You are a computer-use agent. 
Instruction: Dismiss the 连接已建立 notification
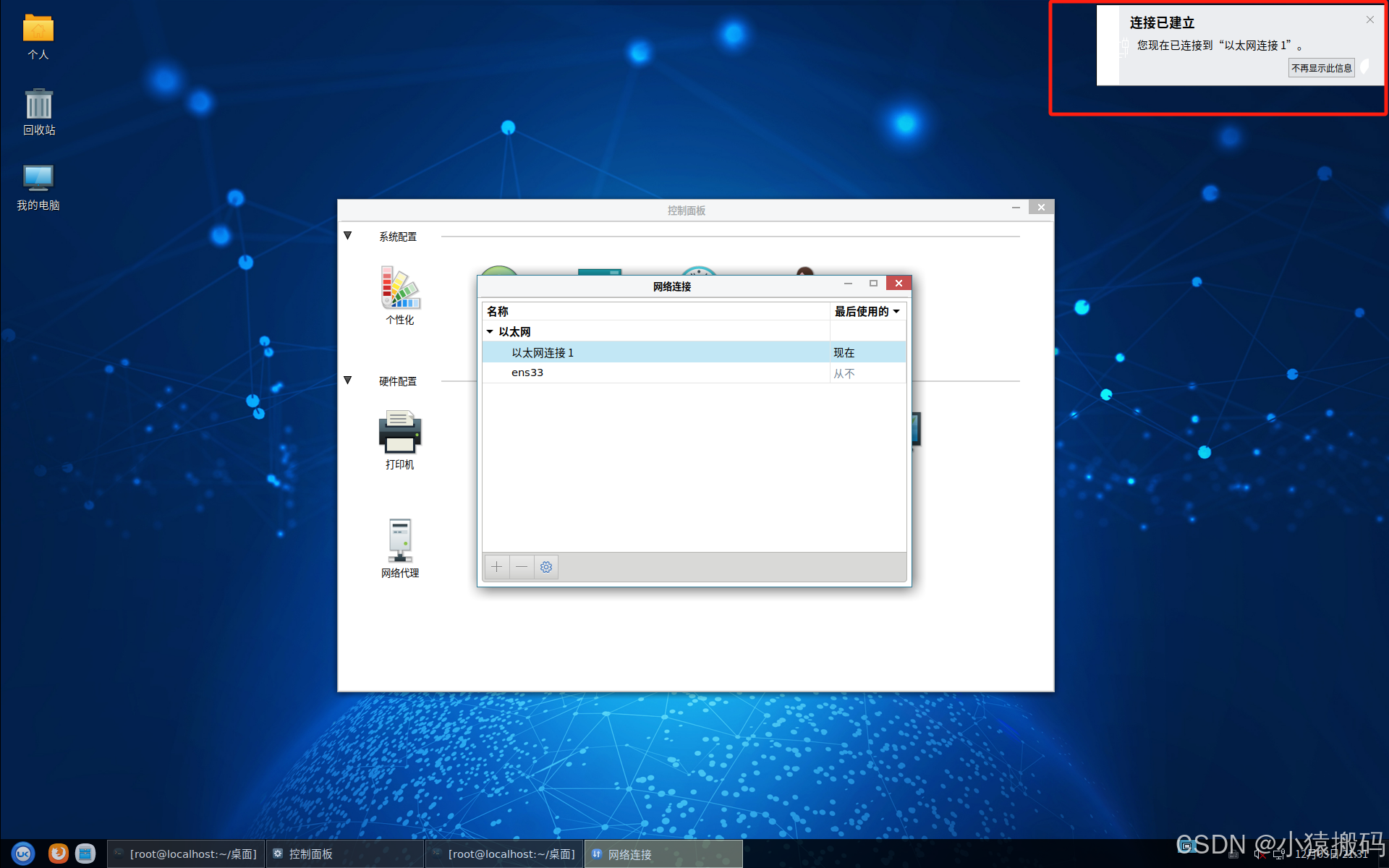pyautogui.click(x=1369, y=20)
